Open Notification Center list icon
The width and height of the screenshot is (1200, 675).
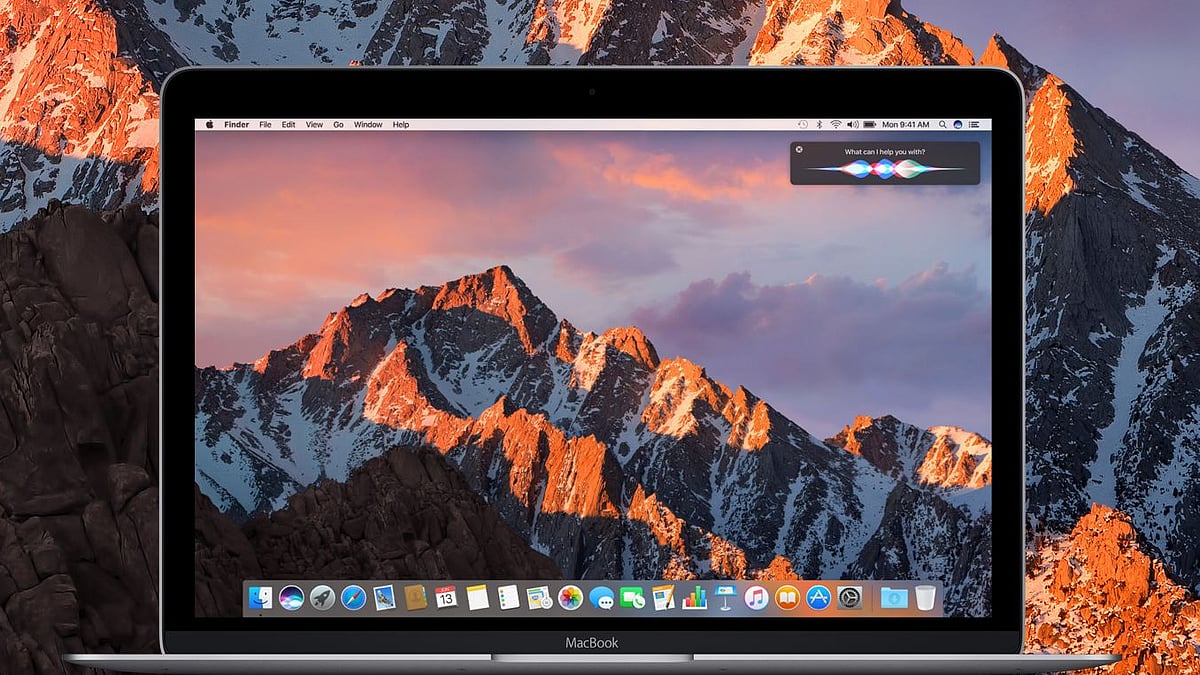tap(974, 124)
